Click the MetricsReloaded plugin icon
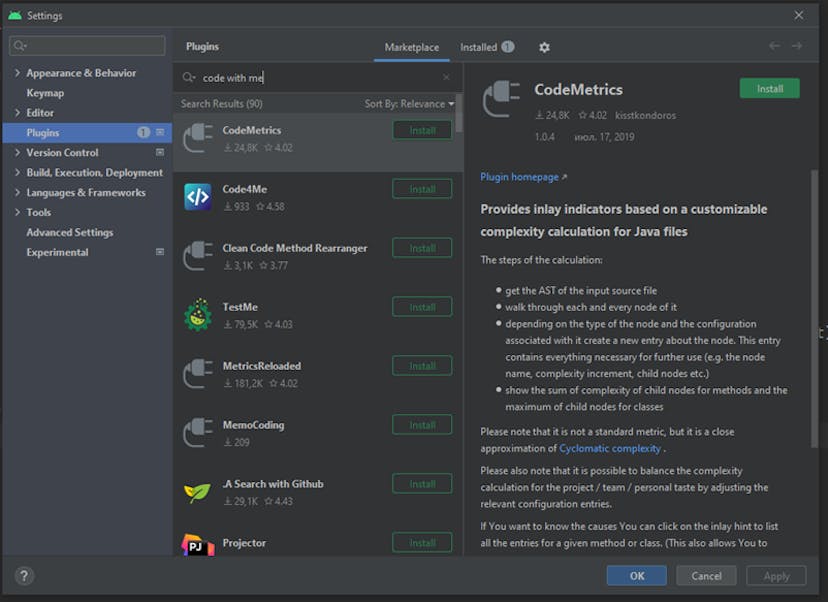The width and height of the screenshot is (828, 602). (x=197, y=374)
